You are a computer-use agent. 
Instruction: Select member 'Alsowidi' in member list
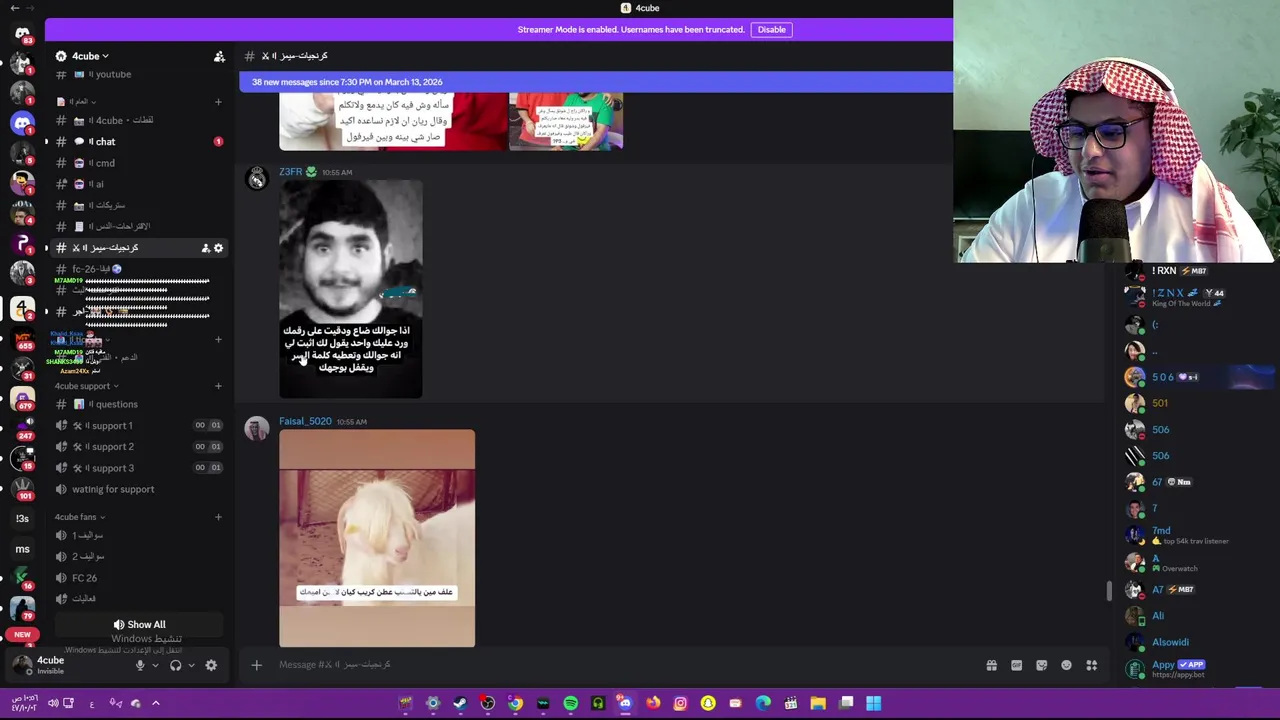point(1195,643)
